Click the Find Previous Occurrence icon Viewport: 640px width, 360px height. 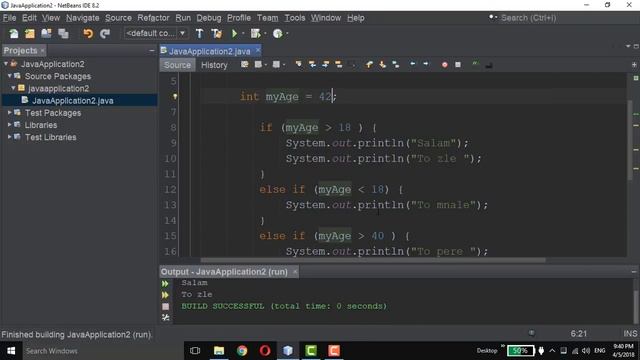click(x=312, y=64)
